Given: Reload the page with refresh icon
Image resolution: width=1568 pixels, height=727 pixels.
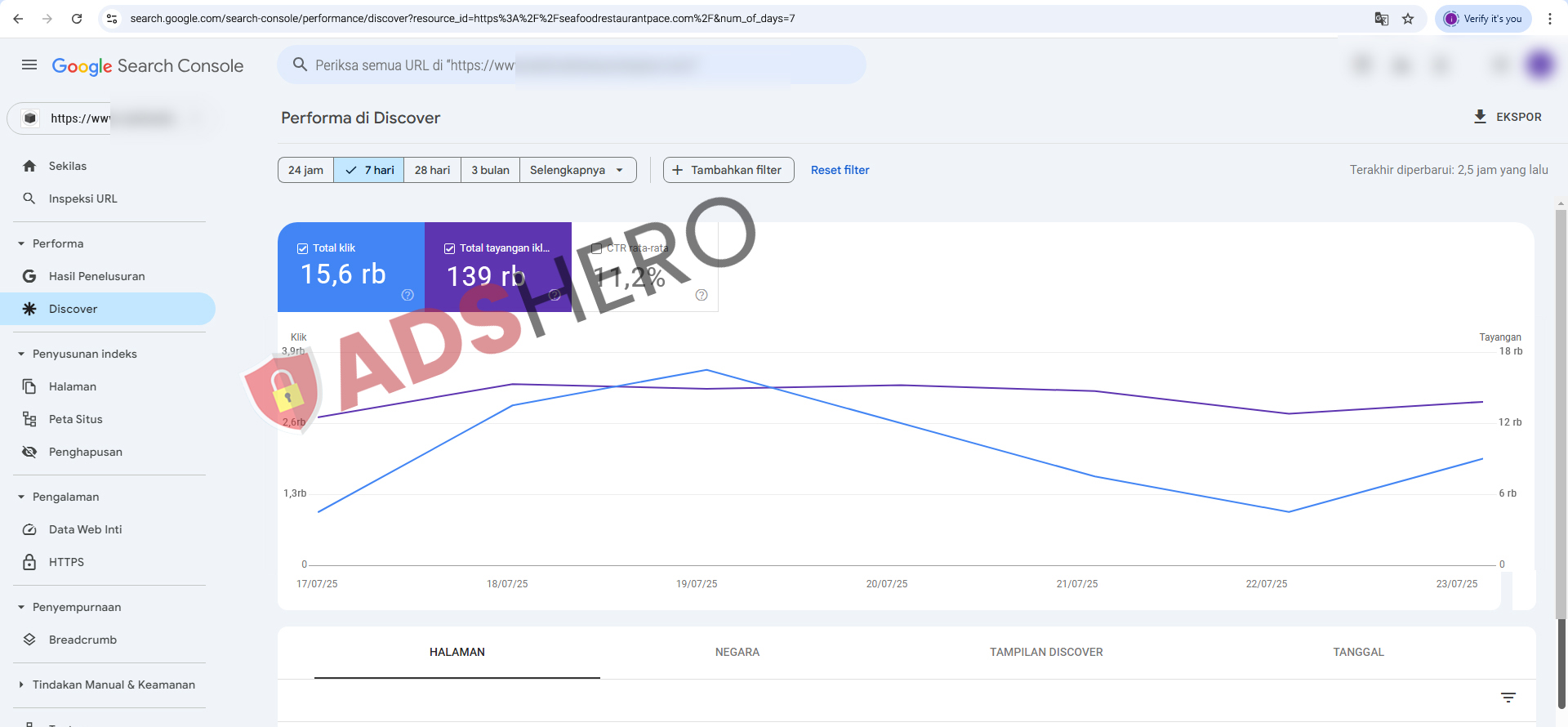Looking at the screenshot, I should coord(77,19).
